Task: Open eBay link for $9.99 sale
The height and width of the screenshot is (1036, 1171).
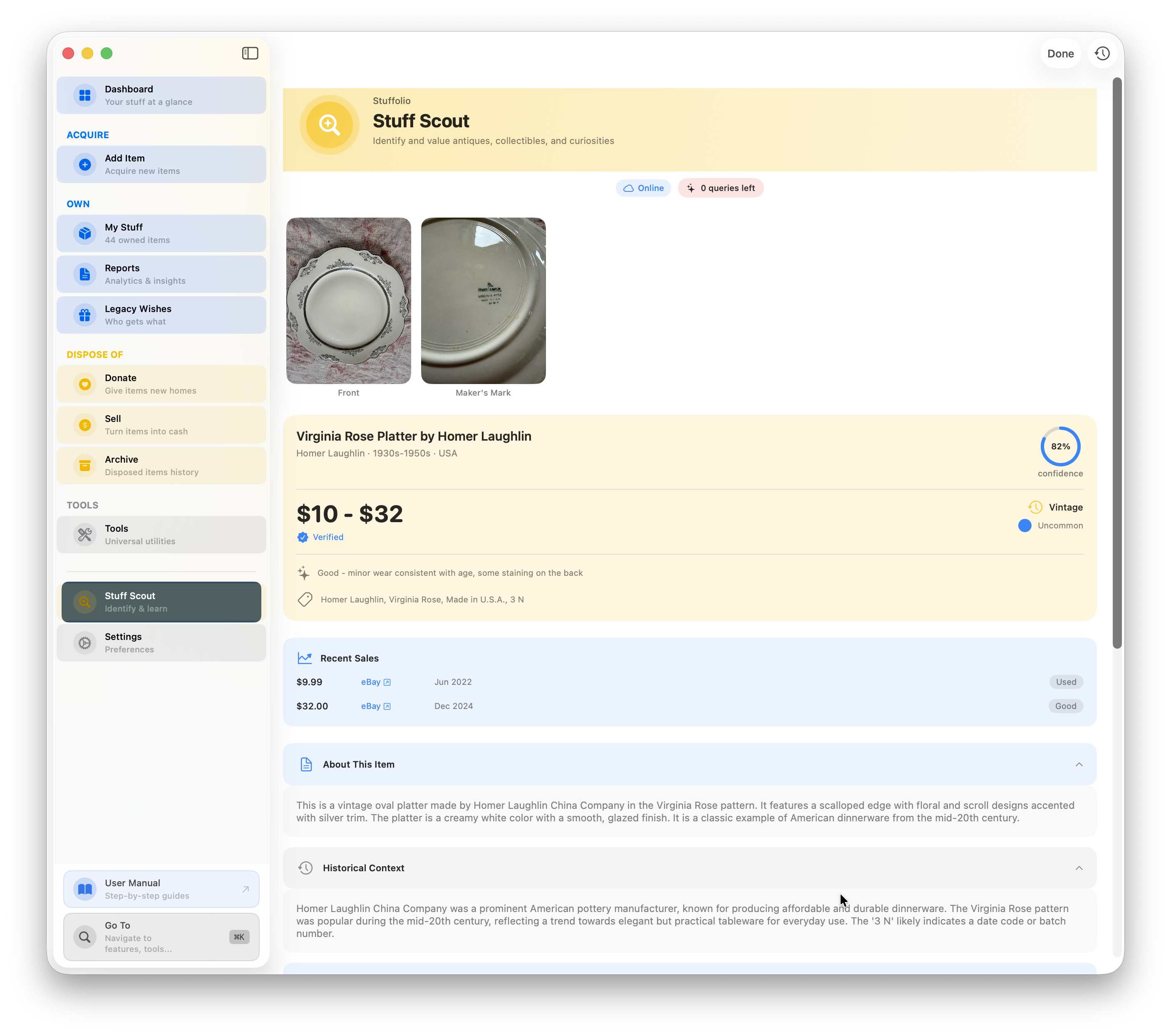Action: pos(375,682)
